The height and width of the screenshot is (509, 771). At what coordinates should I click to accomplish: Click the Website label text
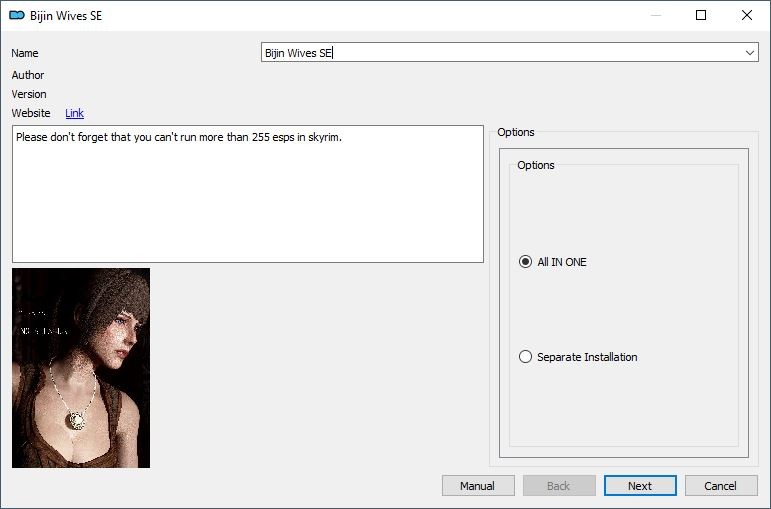point(31,113)
